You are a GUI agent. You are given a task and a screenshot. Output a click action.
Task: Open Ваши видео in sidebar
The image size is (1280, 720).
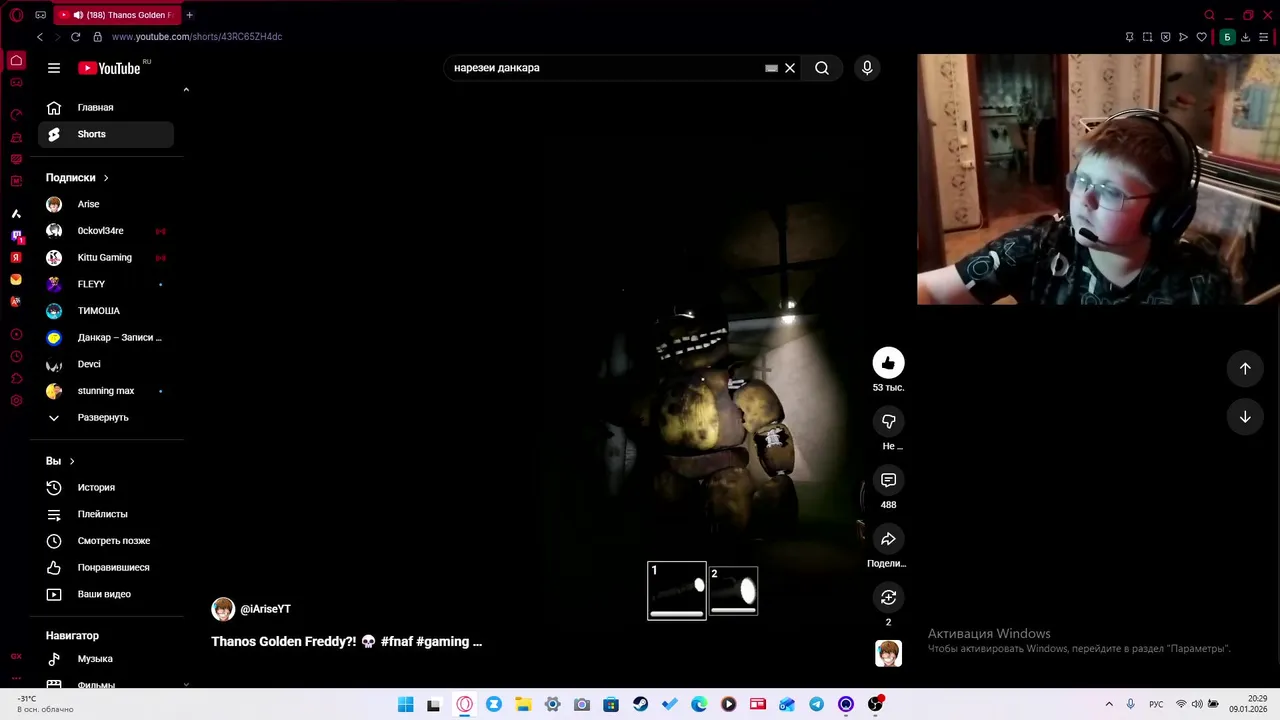click(x=106, y=594)
